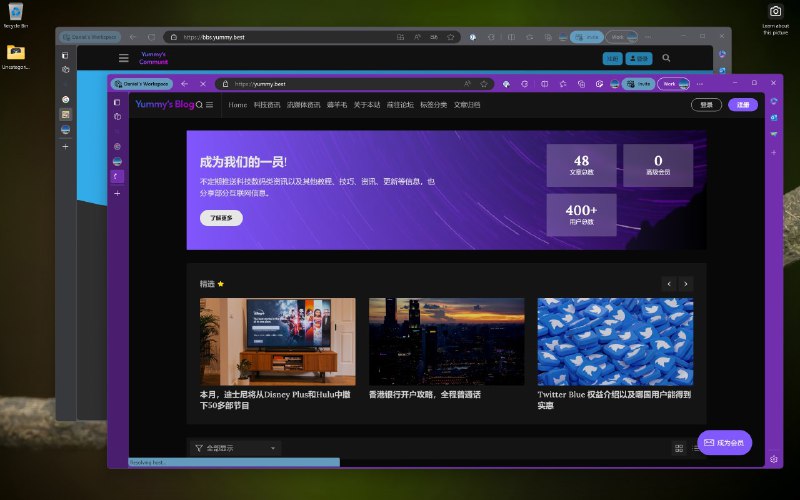Click the 了解更多 button in the banner
The width and height of the screenshot is (800, 500).
tap(221, 218)
